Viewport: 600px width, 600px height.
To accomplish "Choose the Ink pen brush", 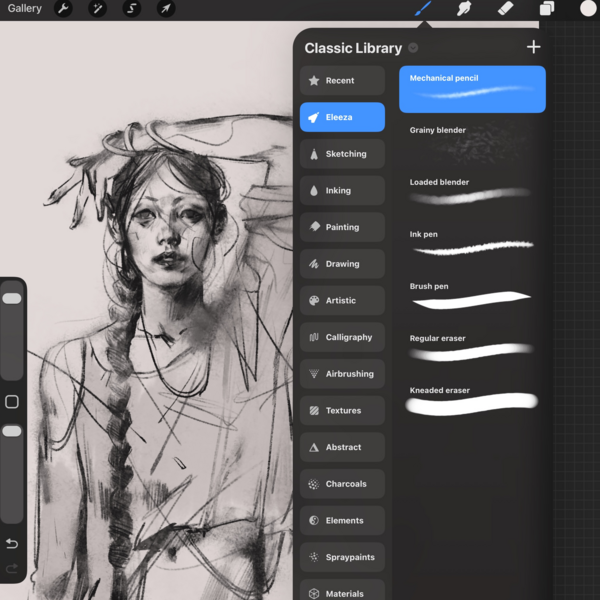I will (x=472, y=245).
